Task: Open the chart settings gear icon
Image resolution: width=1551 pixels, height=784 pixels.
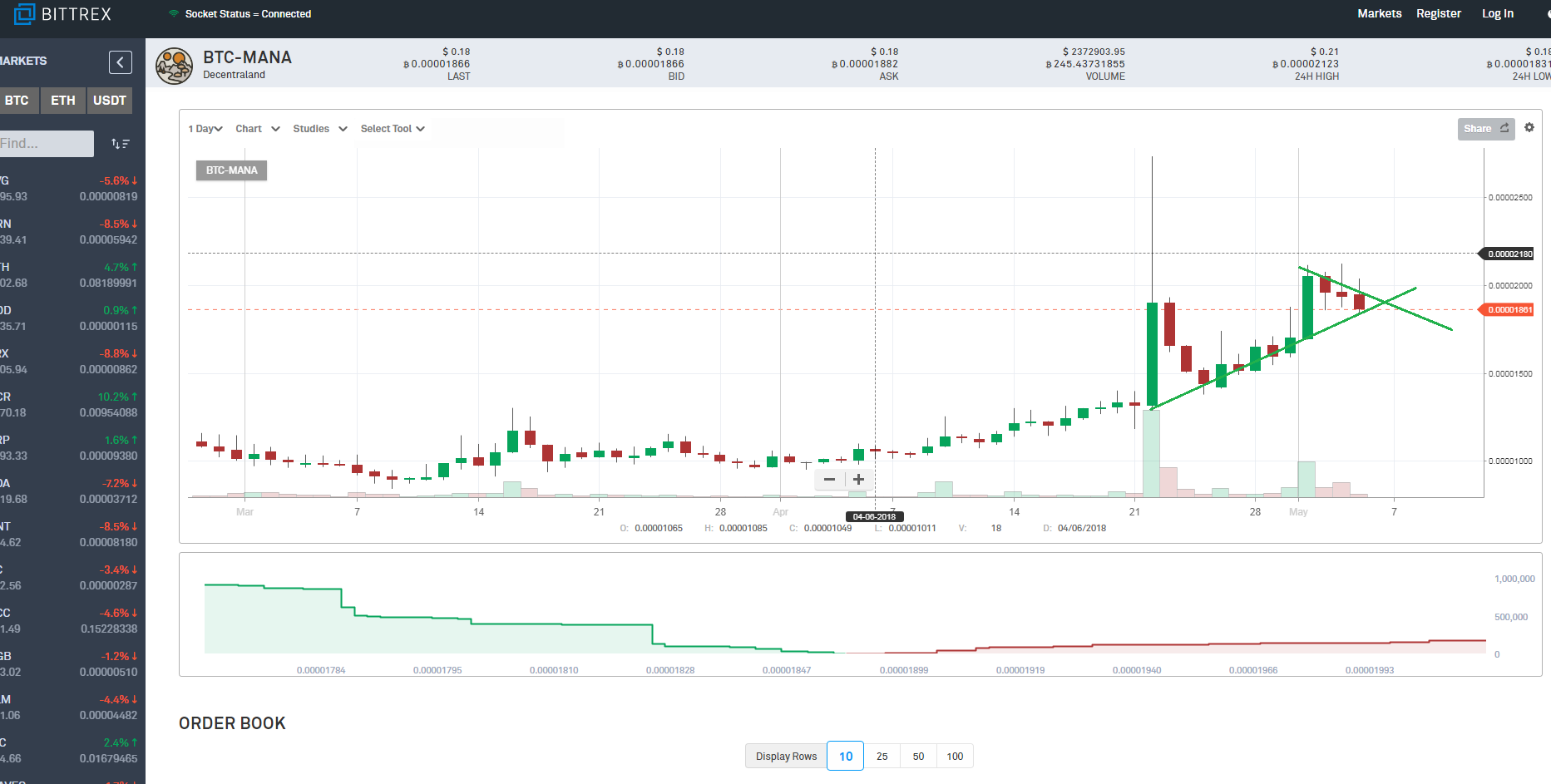Action: pyautogui.click(x=1529, y=127)
